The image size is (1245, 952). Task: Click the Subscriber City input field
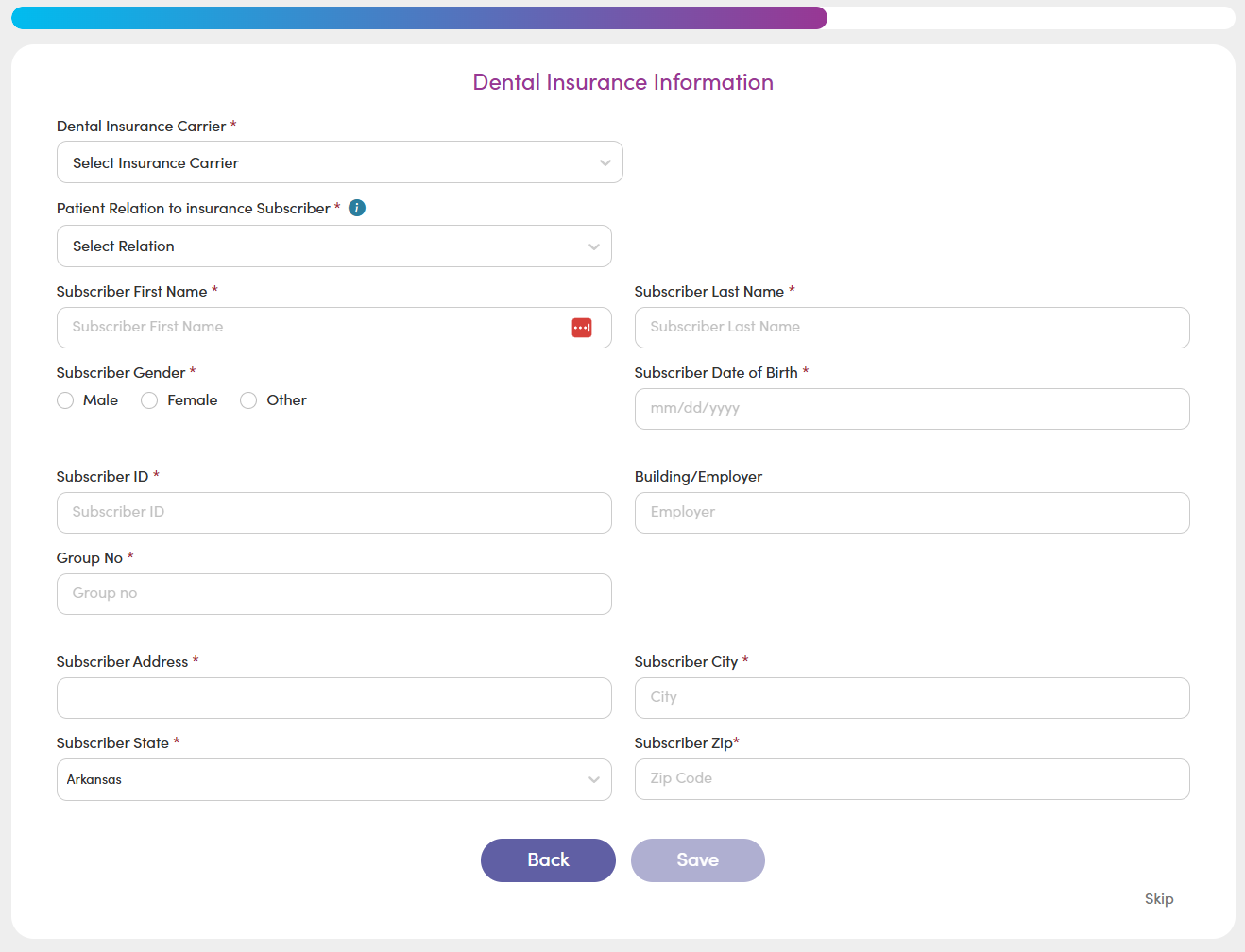[x=912, y=698]
